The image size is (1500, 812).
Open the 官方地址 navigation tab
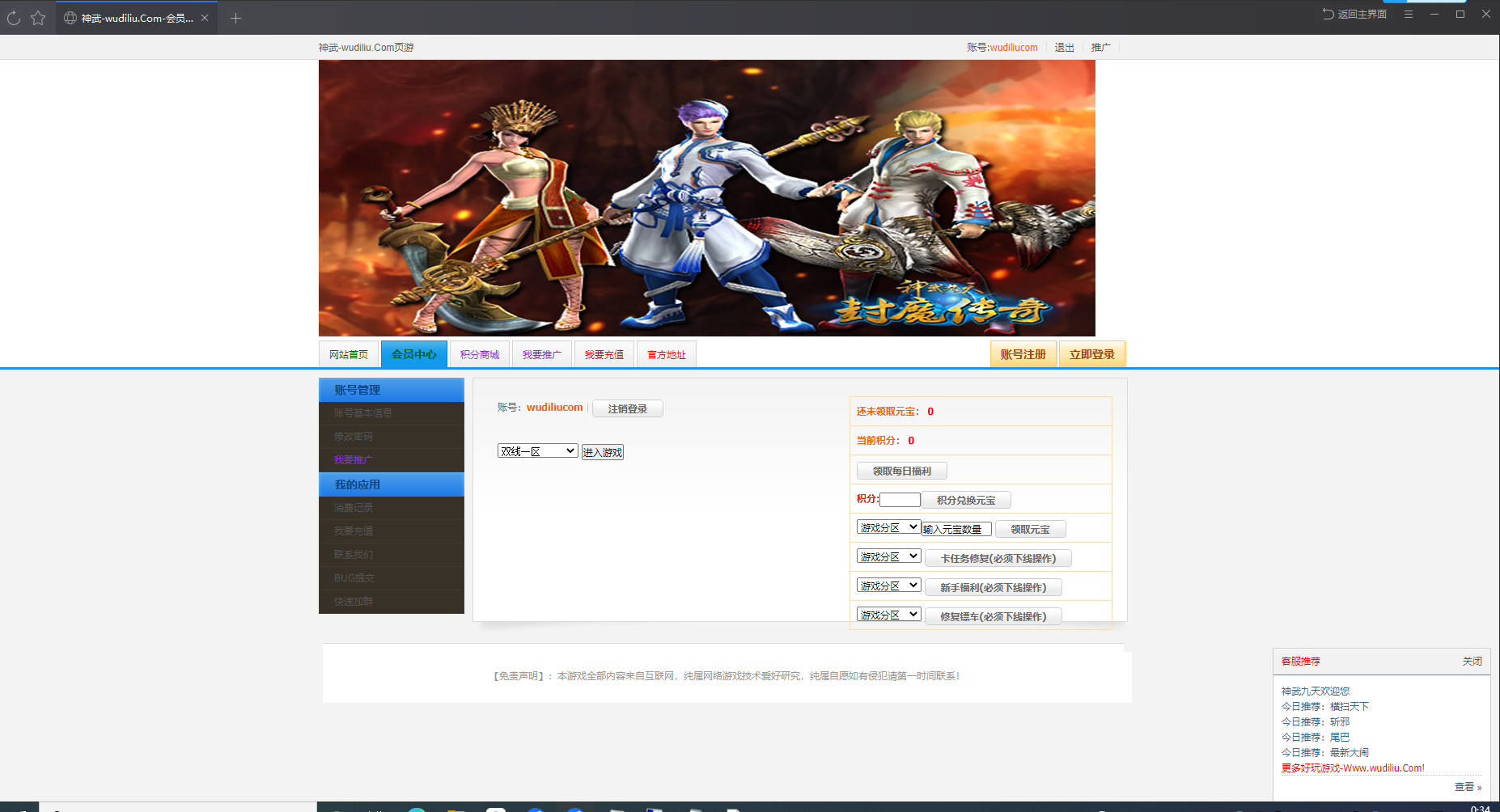667,354
